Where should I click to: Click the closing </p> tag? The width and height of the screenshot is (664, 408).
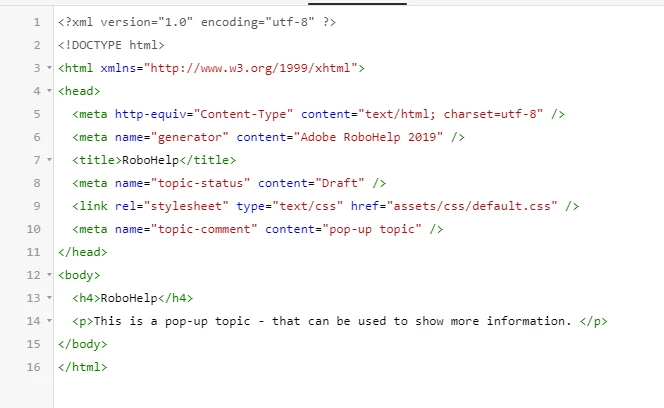tap(594, 321)
